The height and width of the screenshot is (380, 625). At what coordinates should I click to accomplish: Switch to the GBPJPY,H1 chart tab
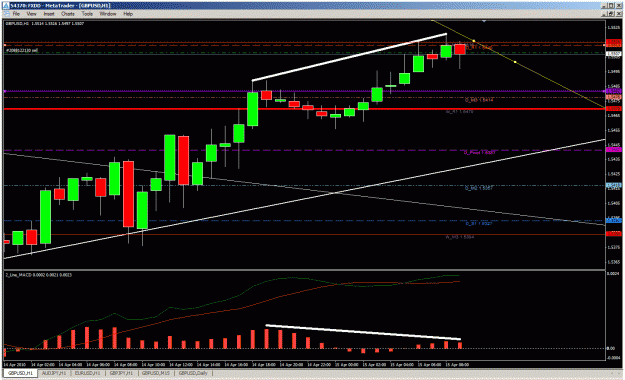[121, 373]
